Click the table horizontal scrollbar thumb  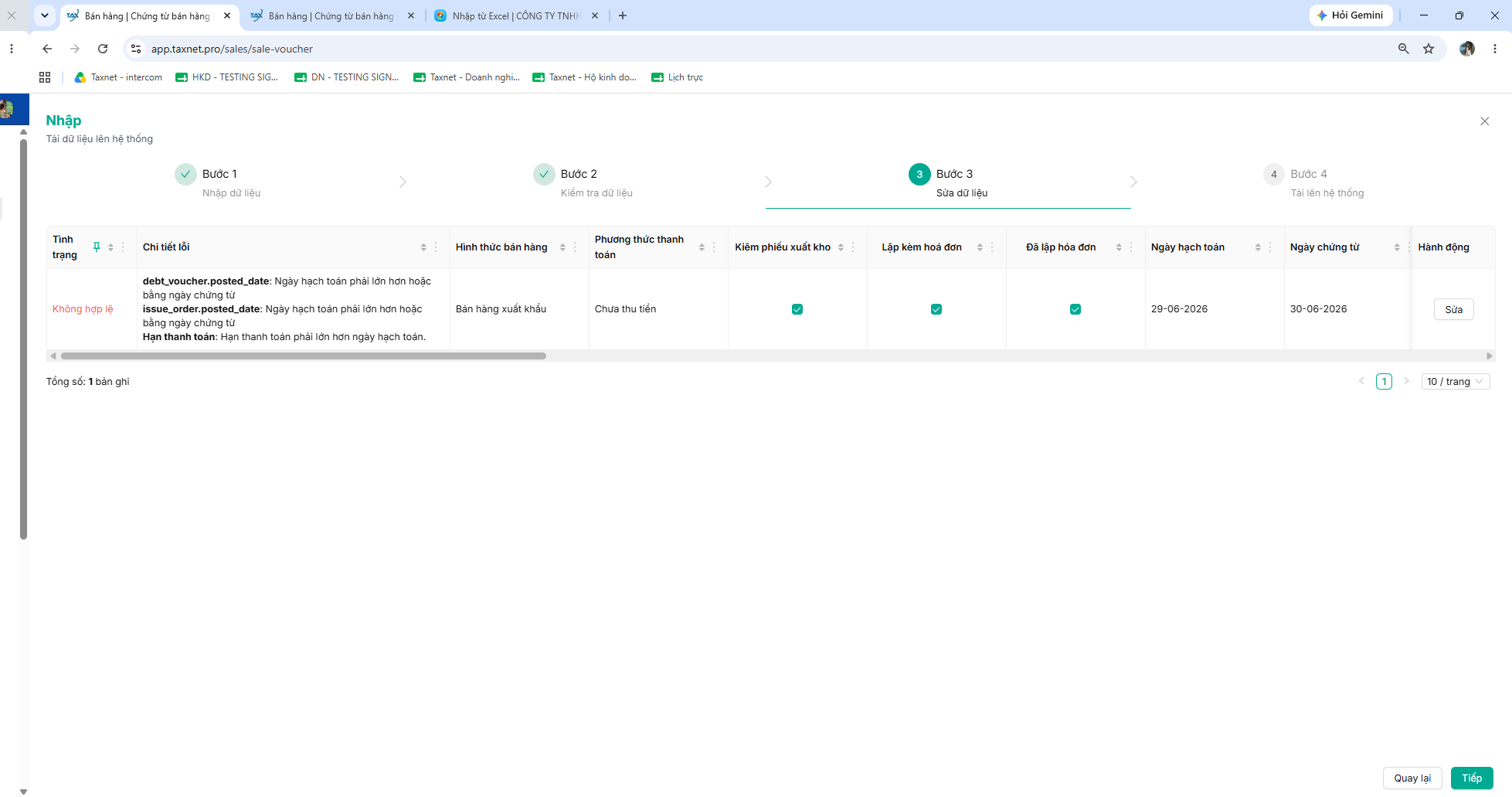[x=304, y=356]
